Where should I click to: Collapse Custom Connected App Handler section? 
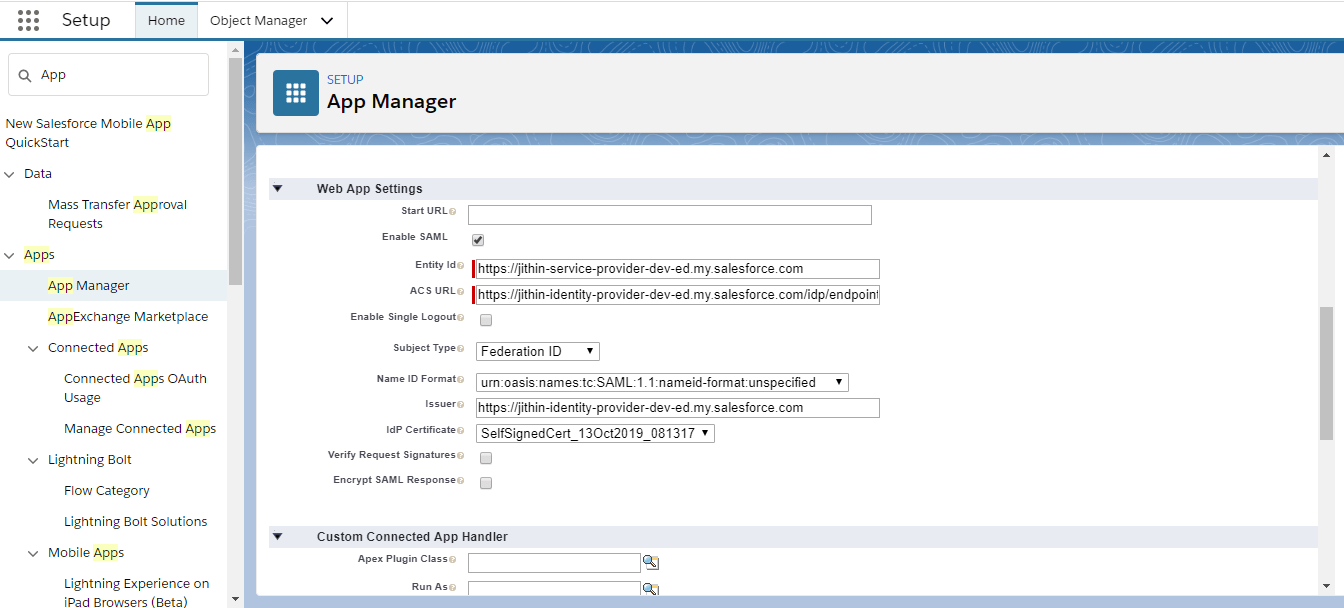278,537
